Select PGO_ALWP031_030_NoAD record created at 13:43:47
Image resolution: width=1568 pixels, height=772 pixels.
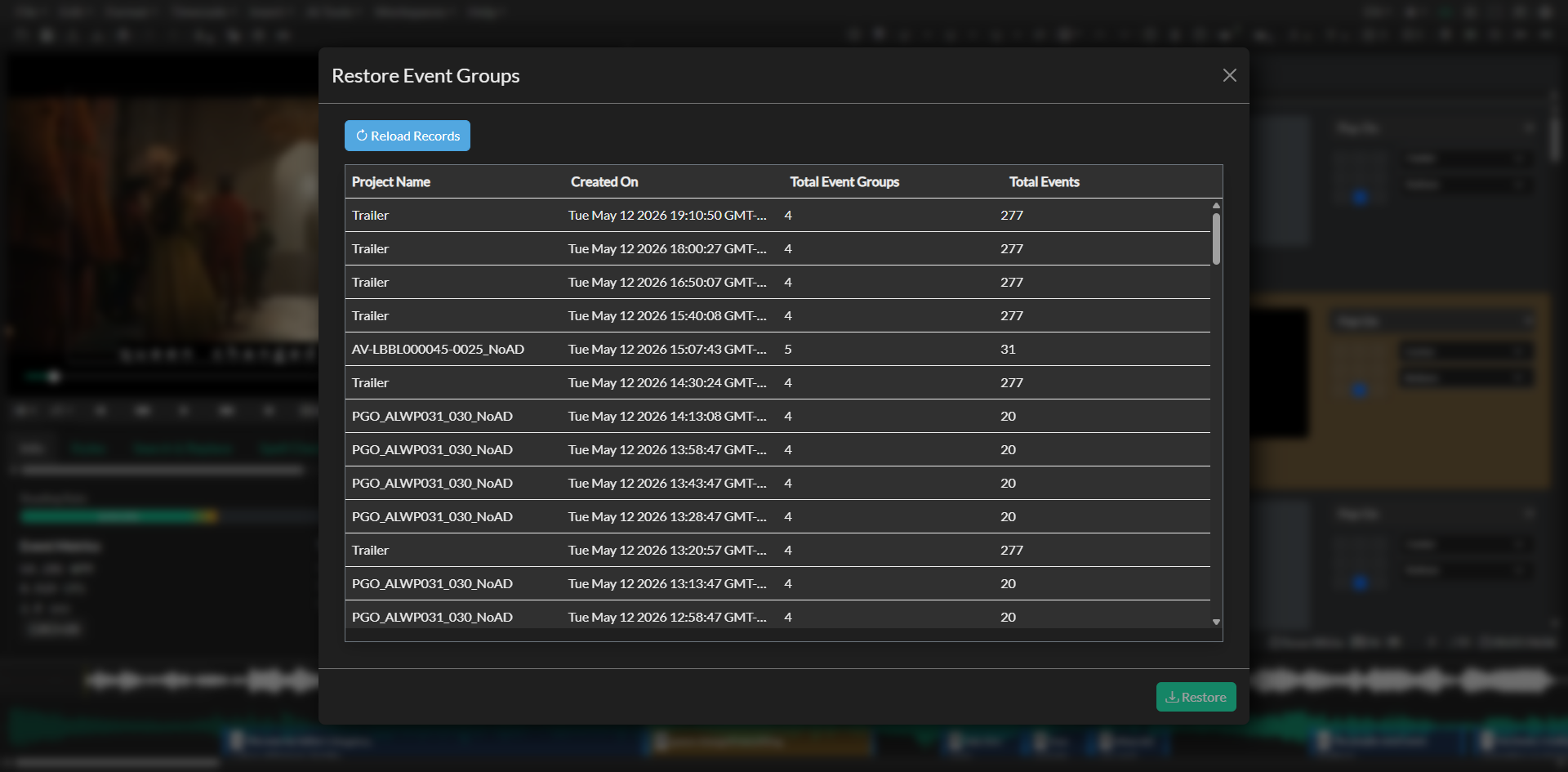[777, 483]
